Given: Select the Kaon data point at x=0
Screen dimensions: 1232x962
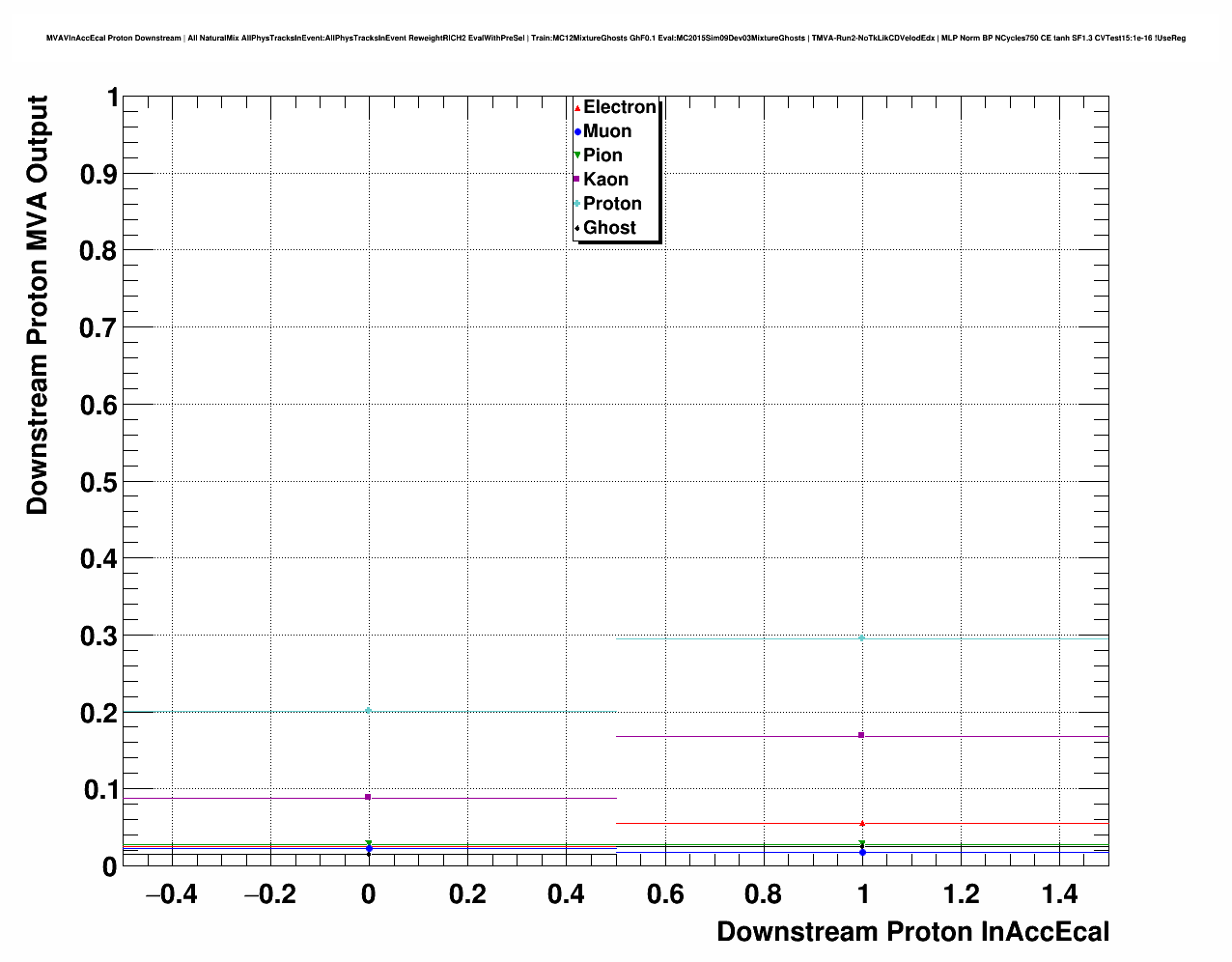Looking at the screenshot, I should 368,797.
